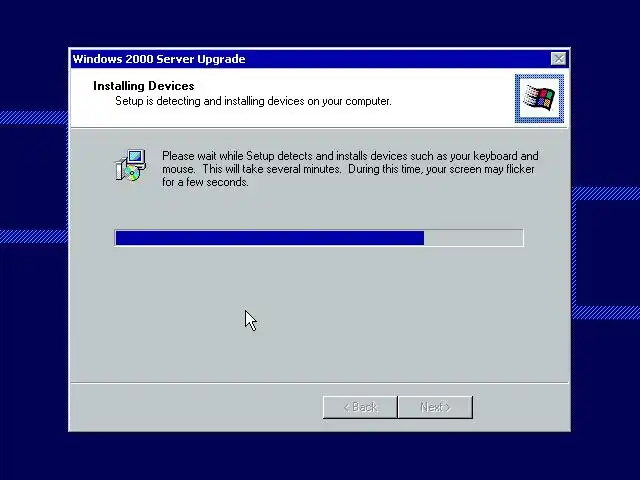Click the greyed-out Next button
Viewport: 640px width, 480px height.
point(435,407)
